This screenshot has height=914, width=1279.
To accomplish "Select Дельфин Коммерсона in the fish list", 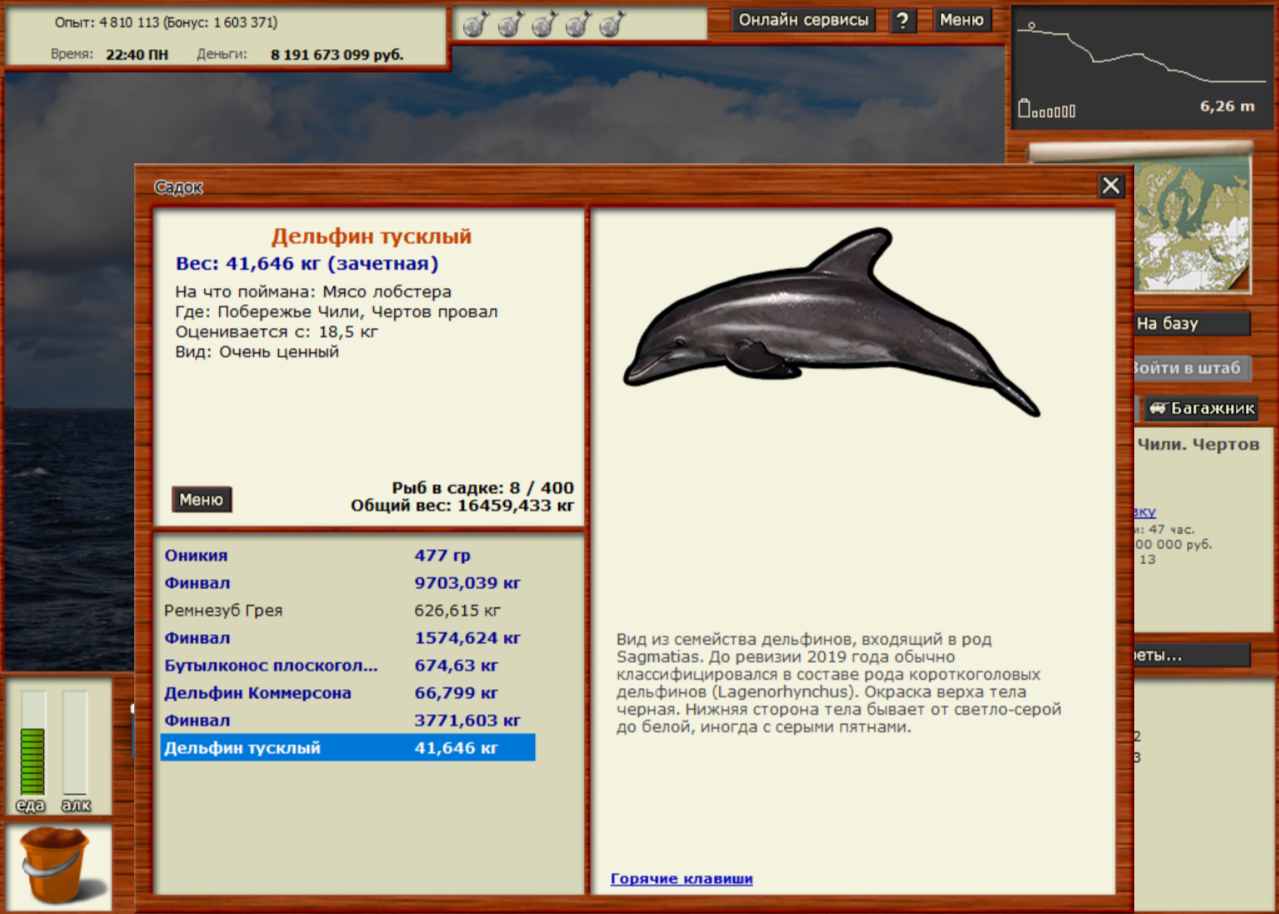I will [x=257, y=693].
